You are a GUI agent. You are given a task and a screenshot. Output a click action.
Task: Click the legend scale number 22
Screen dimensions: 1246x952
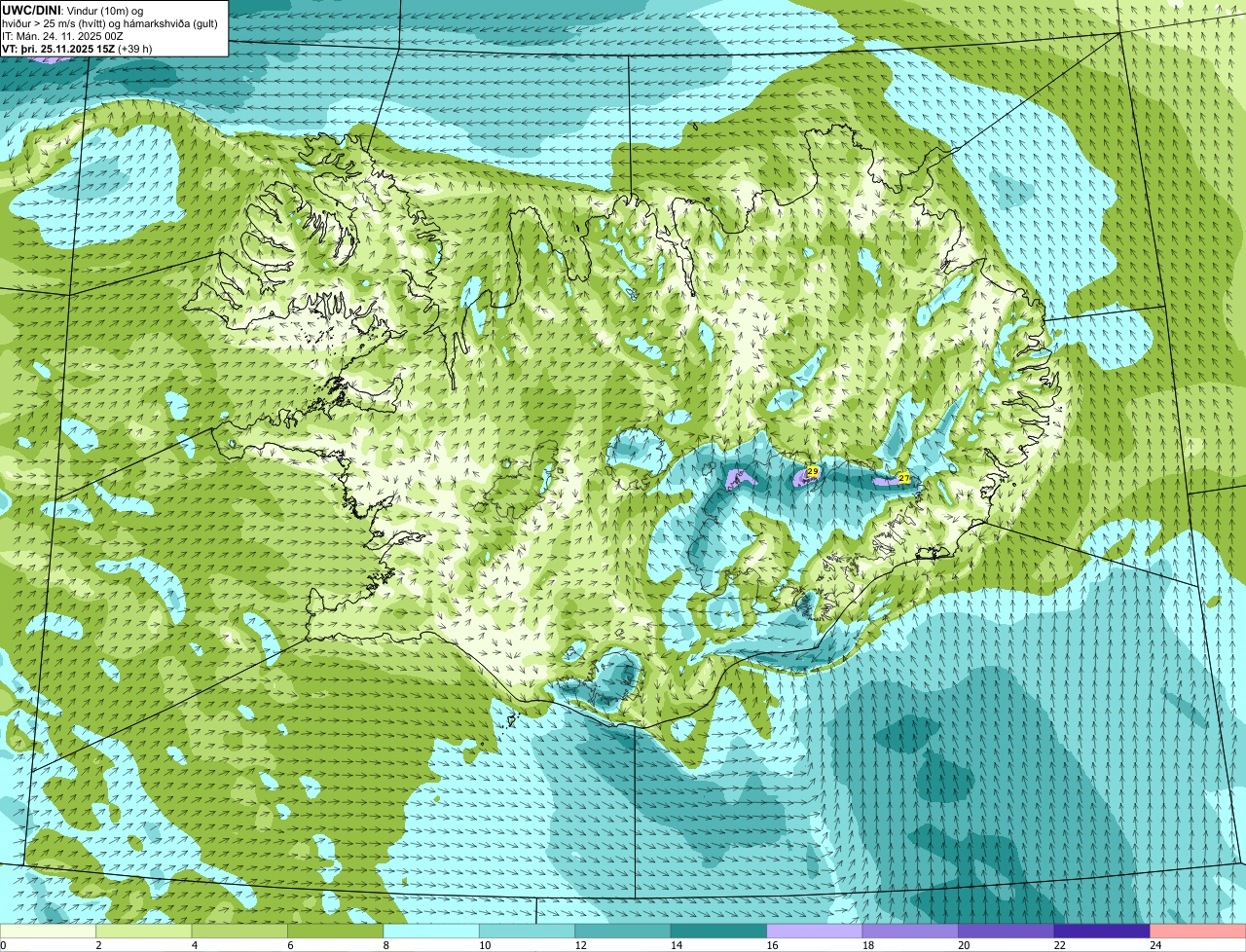pyautogui.click(x=1058, y=945)
